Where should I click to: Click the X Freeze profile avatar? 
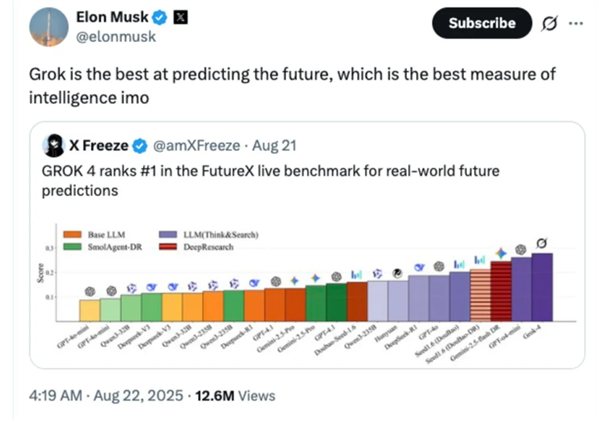(x=55, y=146)
